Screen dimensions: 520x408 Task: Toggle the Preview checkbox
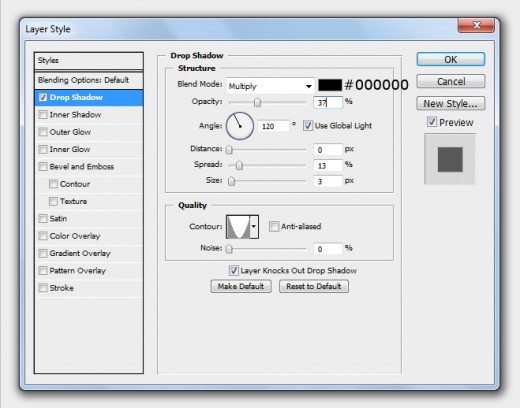tap(432, 122)
